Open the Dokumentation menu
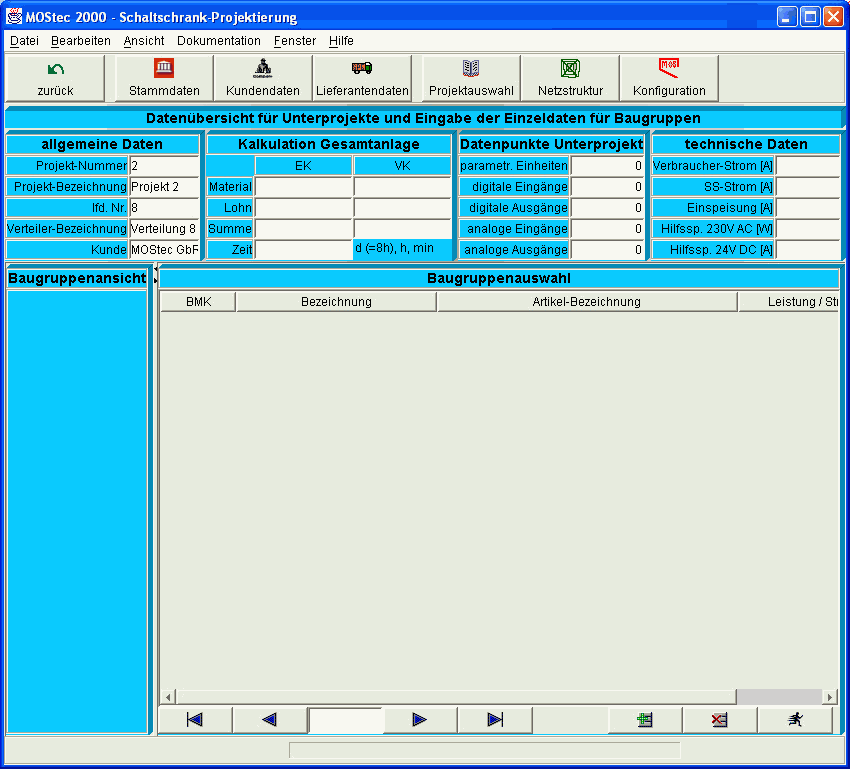Image resolution: width=850 pixels, height=769 pixels. (x=218, y=41)
